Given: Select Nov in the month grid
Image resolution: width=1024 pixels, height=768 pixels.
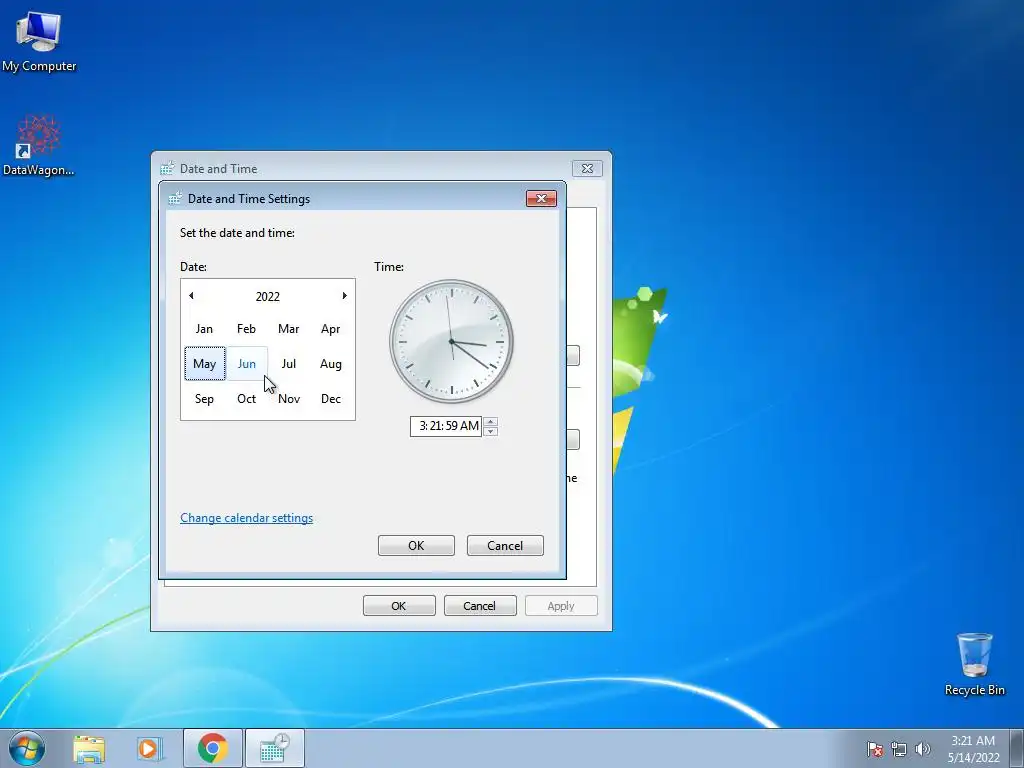Looking at the screenshot, I should coord(289,398).
